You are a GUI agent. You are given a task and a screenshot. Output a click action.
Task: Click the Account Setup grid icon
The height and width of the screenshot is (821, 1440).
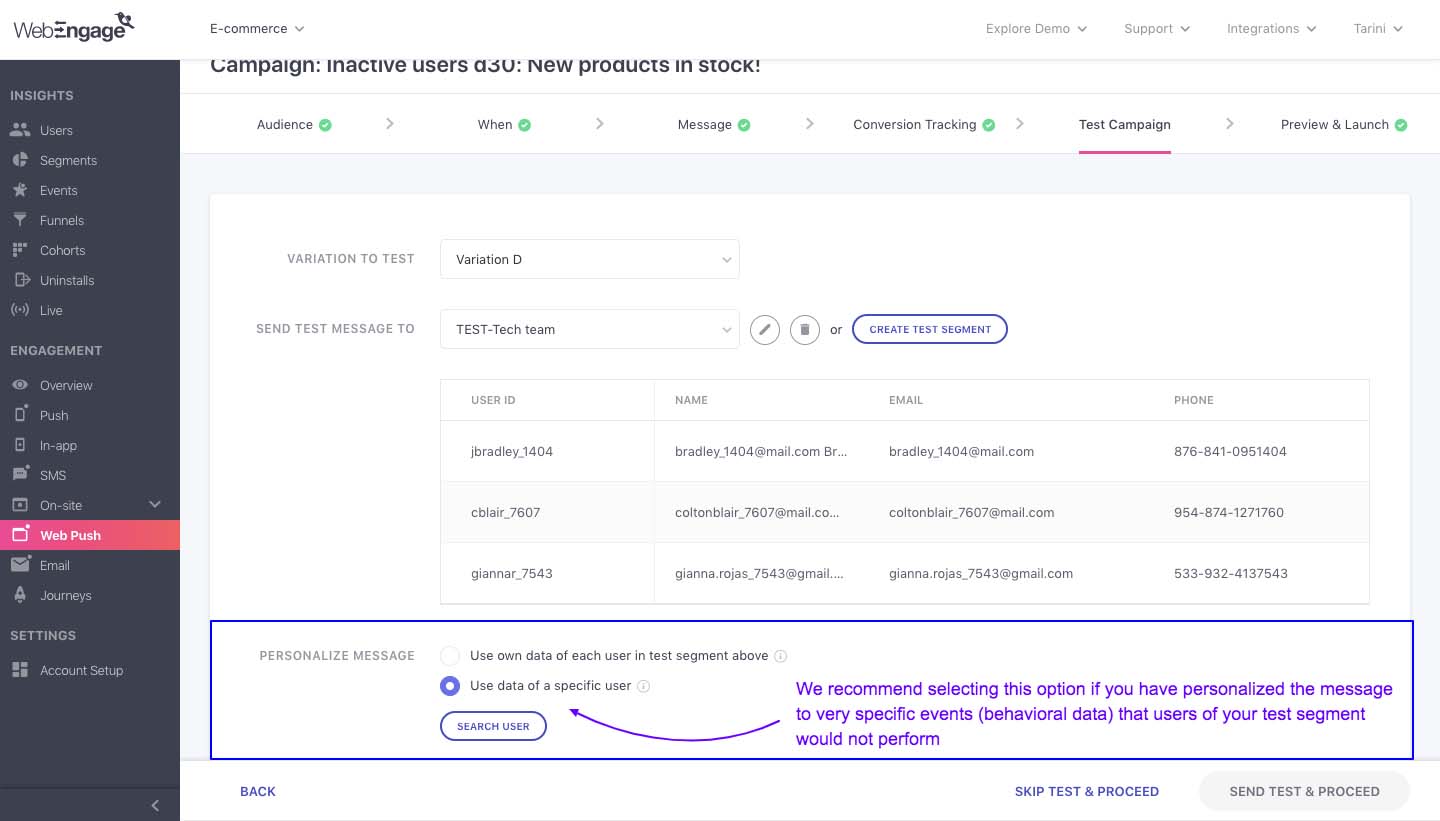(20, 670)
